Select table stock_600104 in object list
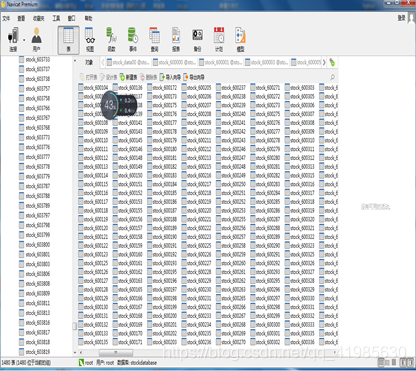This screenshot has height=371, width=416. tap(93, 88)
